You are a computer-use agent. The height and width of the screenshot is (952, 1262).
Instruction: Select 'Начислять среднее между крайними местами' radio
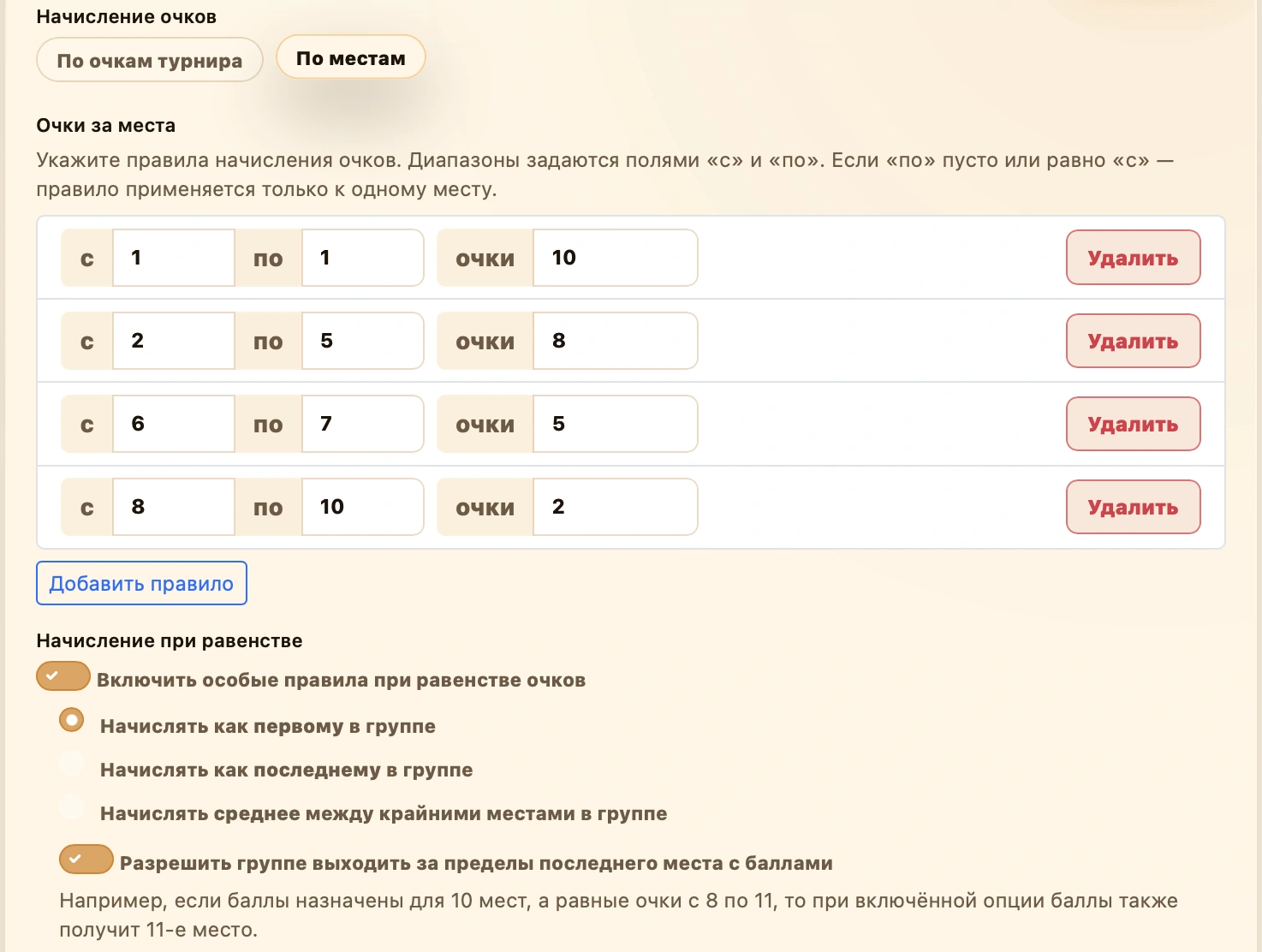pos(72,807)
